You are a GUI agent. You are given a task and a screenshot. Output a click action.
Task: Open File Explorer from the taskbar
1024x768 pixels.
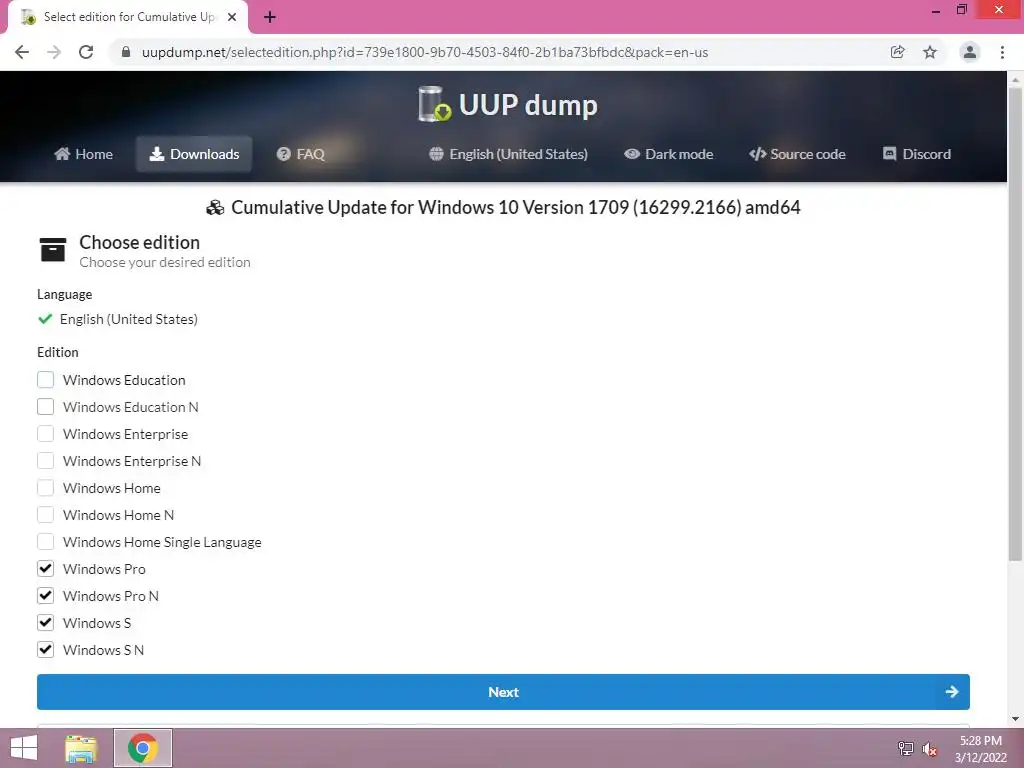[x=81, y=748]
